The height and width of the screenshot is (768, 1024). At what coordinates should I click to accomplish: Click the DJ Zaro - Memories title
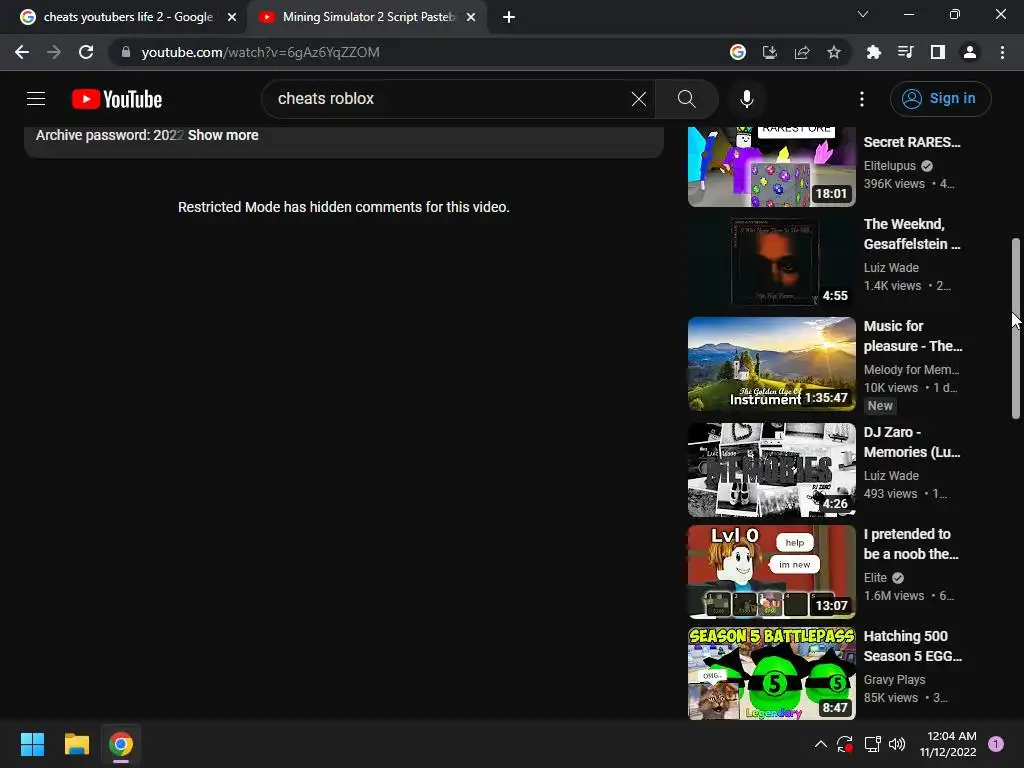(x=912, y=442)
